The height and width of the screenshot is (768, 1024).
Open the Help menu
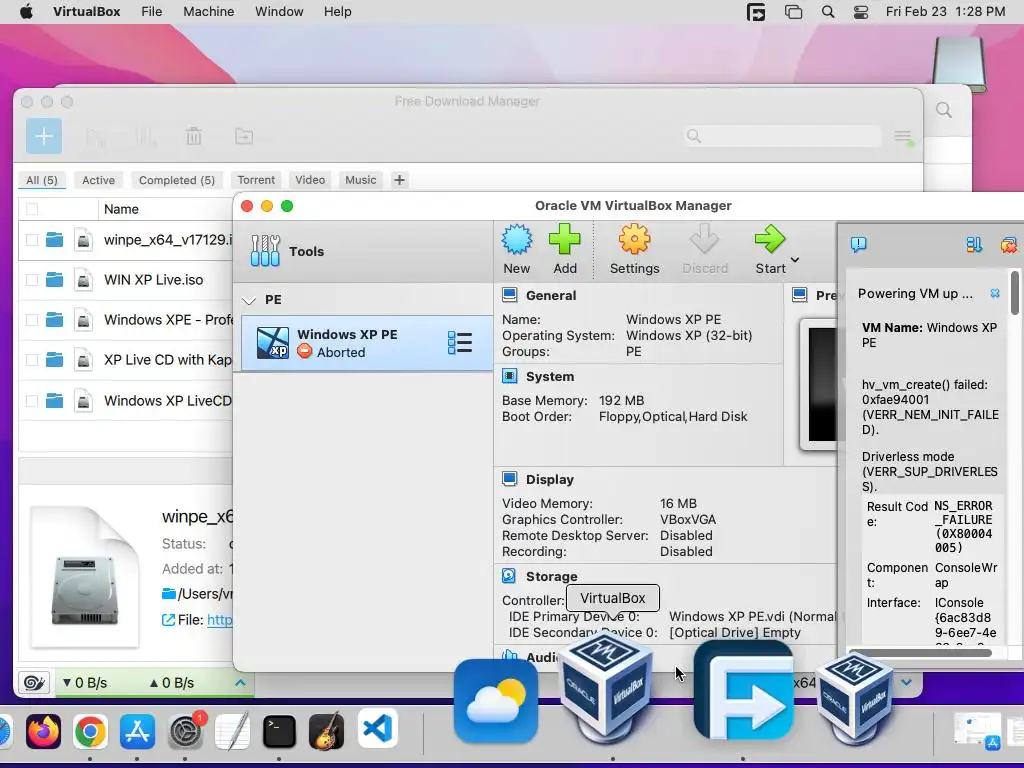click(338, 11)
